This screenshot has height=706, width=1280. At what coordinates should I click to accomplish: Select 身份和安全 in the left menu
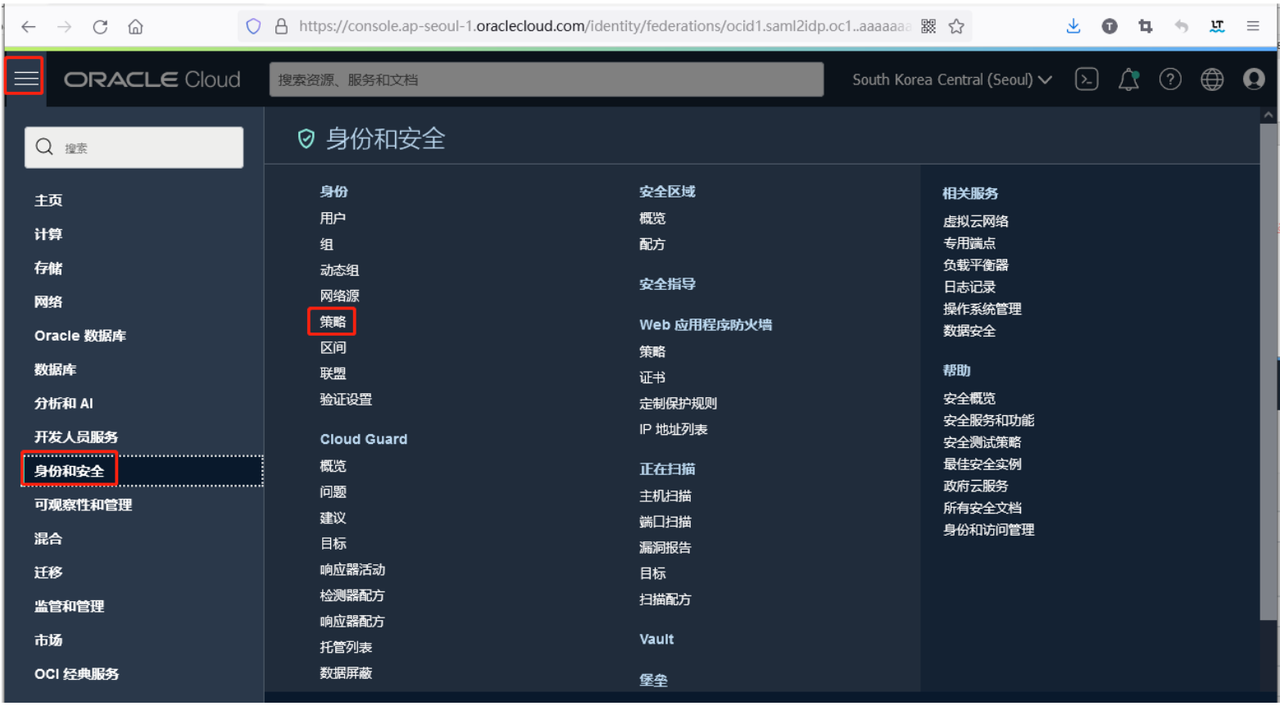[x=69, y=471]
